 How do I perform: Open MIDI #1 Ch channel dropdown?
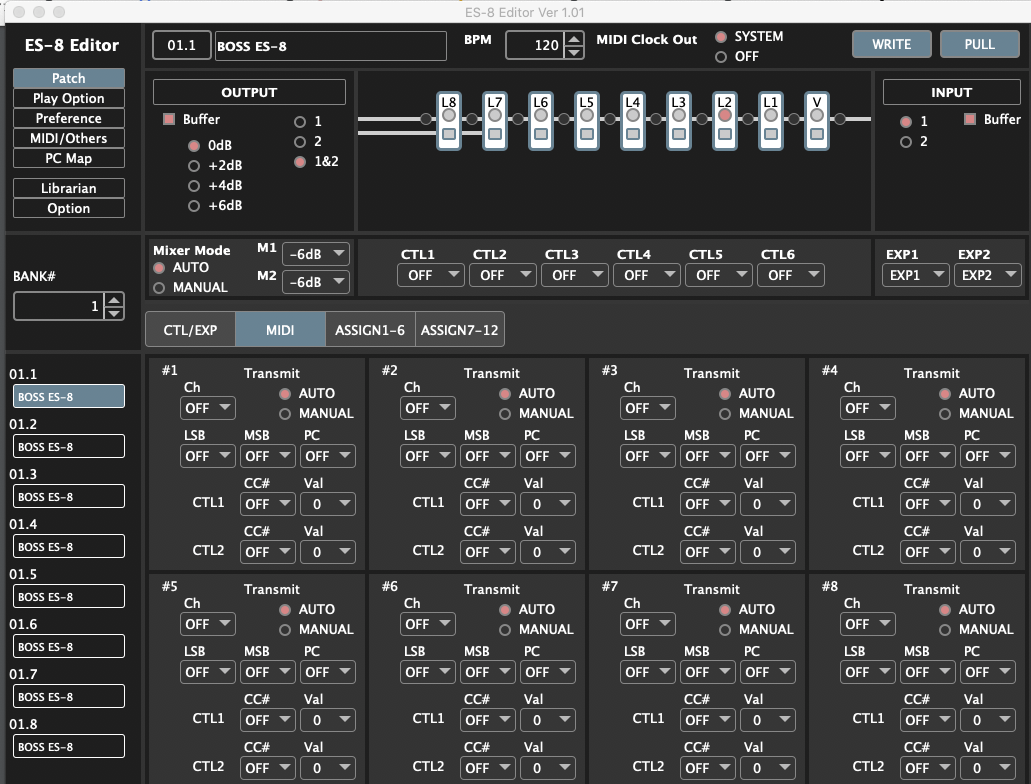pos(208,408)
